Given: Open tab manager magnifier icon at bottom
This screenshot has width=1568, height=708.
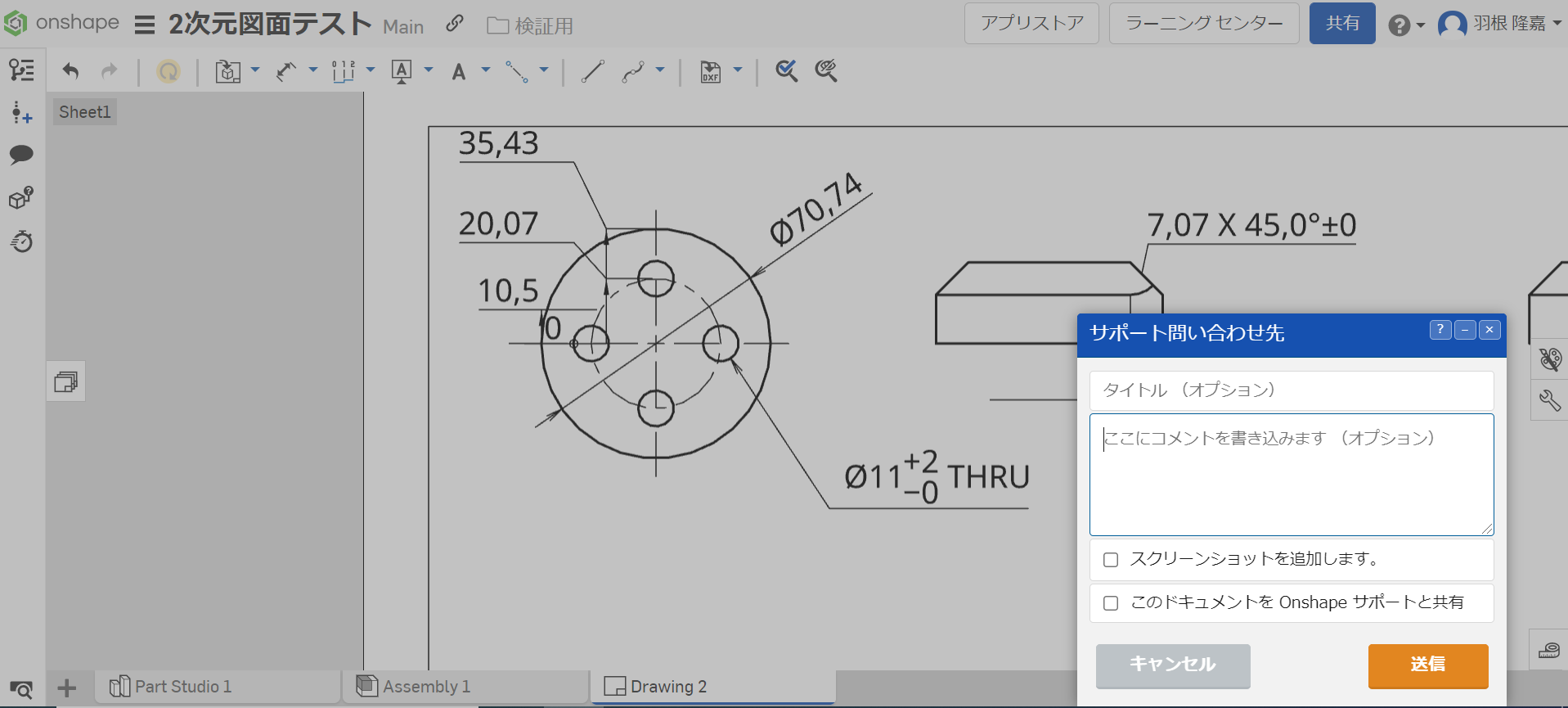Looking at the screenshot, I should pyautogui.click(x=21, y=690).
